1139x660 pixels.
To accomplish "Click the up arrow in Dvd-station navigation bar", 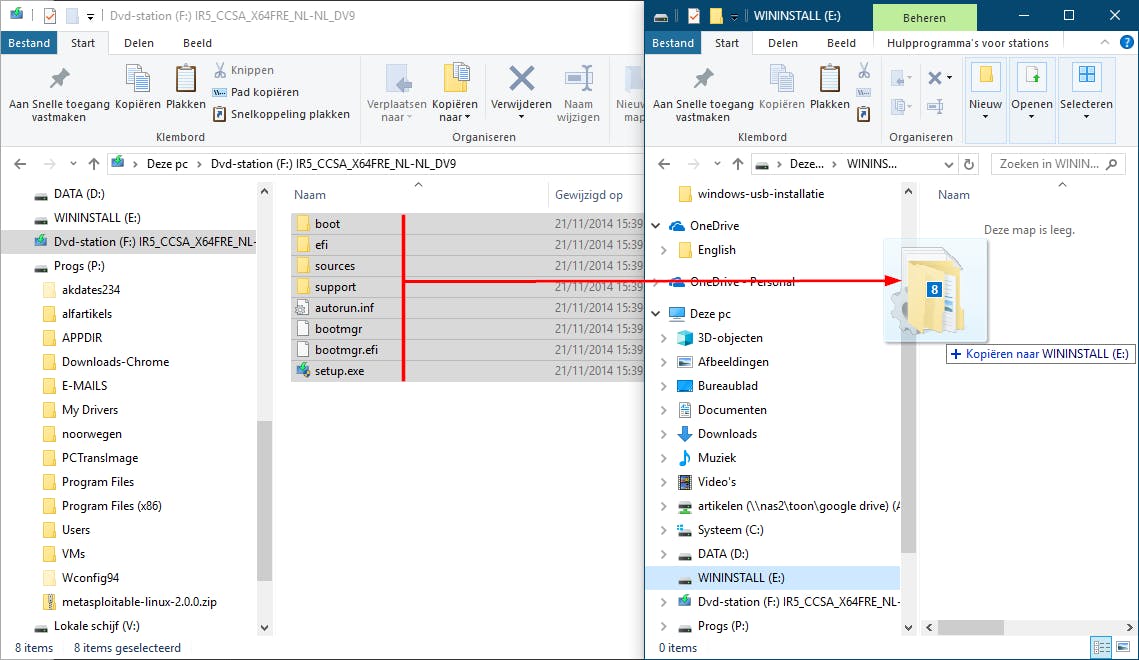I will 94,164.
